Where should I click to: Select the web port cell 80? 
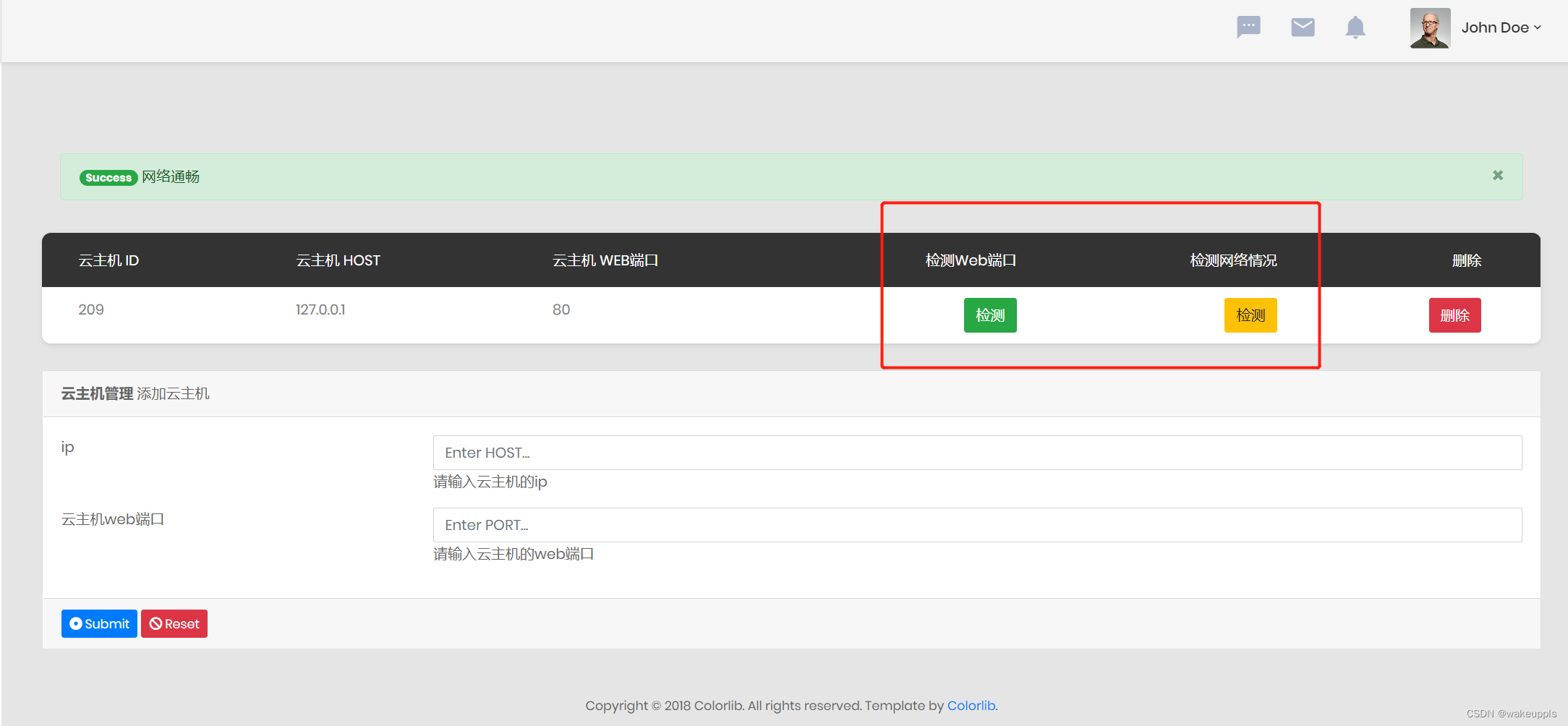pyautogui.click(x=561, y=309)
